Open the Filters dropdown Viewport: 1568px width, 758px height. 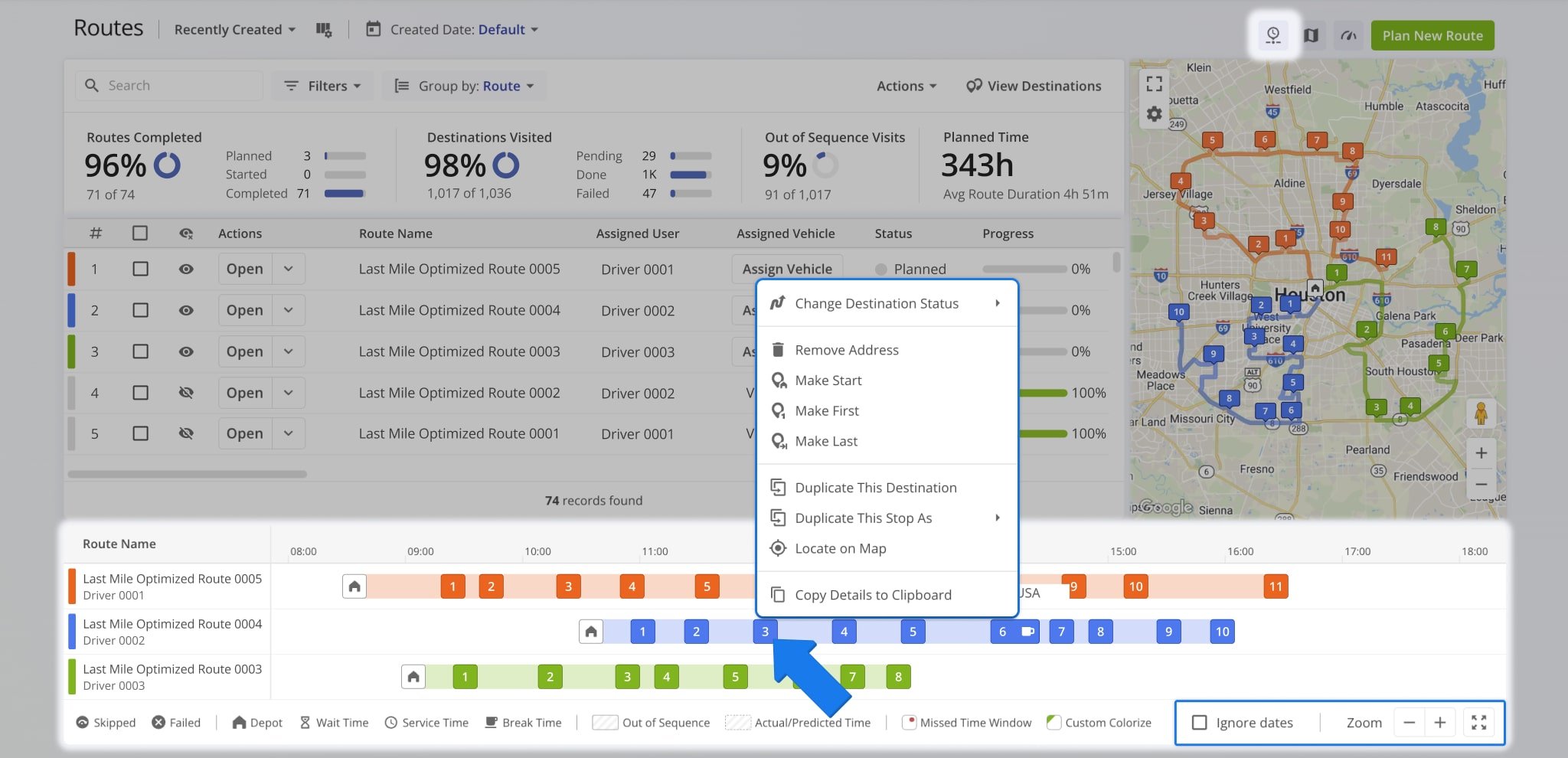[322, 86]
